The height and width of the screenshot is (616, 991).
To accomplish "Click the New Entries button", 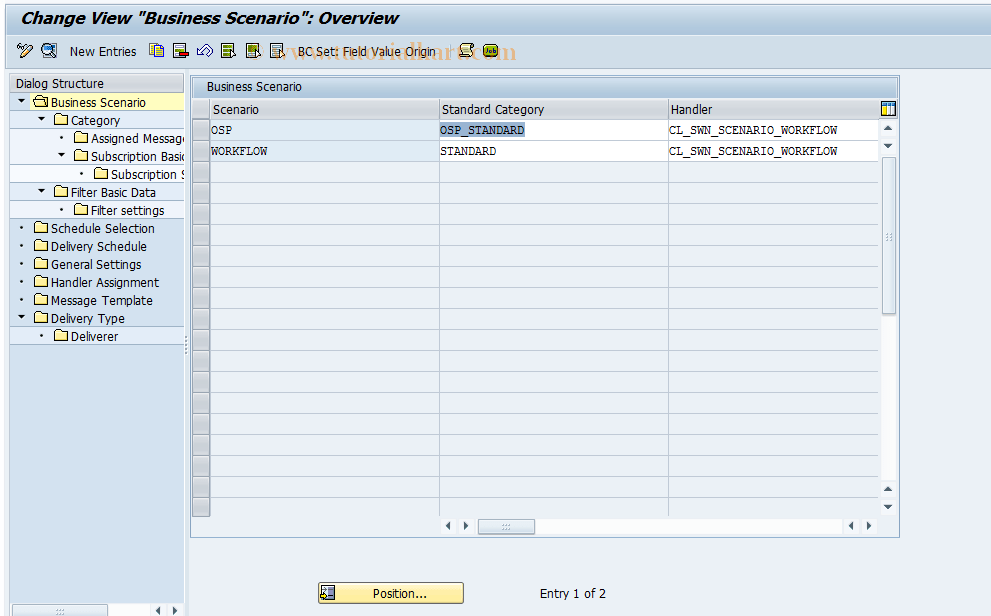I will coord(102,51).
